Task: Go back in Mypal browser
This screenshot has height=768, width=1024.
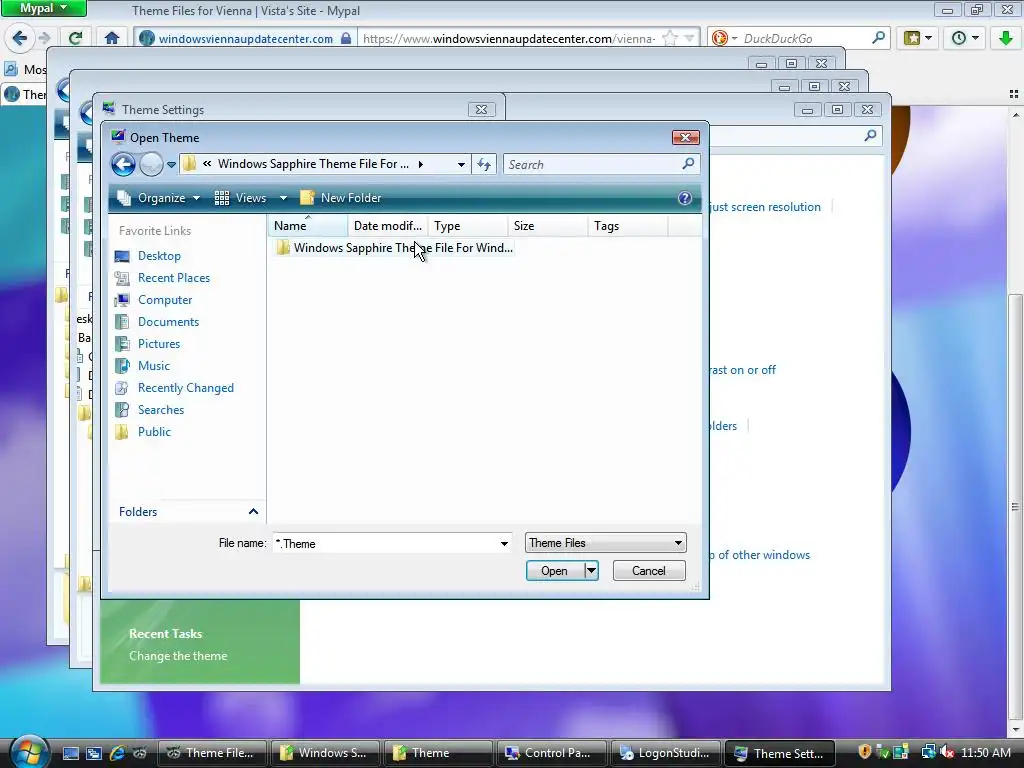Action: point(20,38)
